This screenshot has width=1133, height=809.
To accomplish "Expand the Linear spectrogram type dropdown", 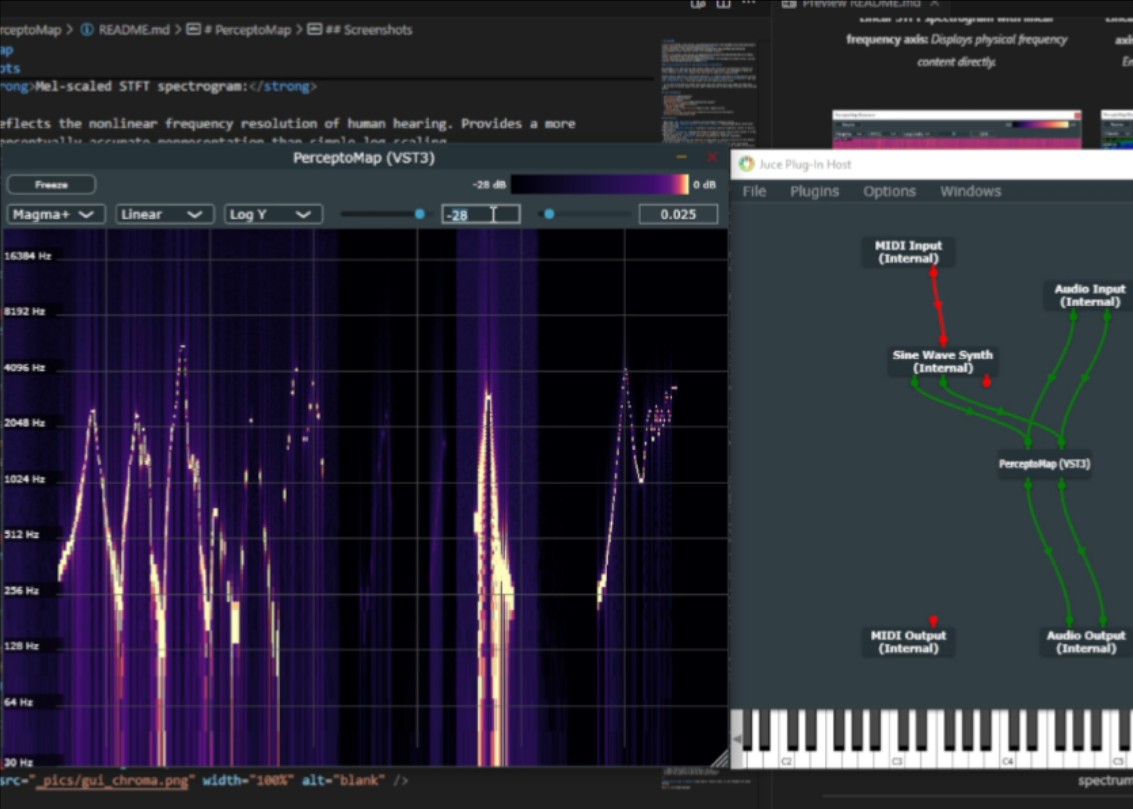I will tap(164, 214).
